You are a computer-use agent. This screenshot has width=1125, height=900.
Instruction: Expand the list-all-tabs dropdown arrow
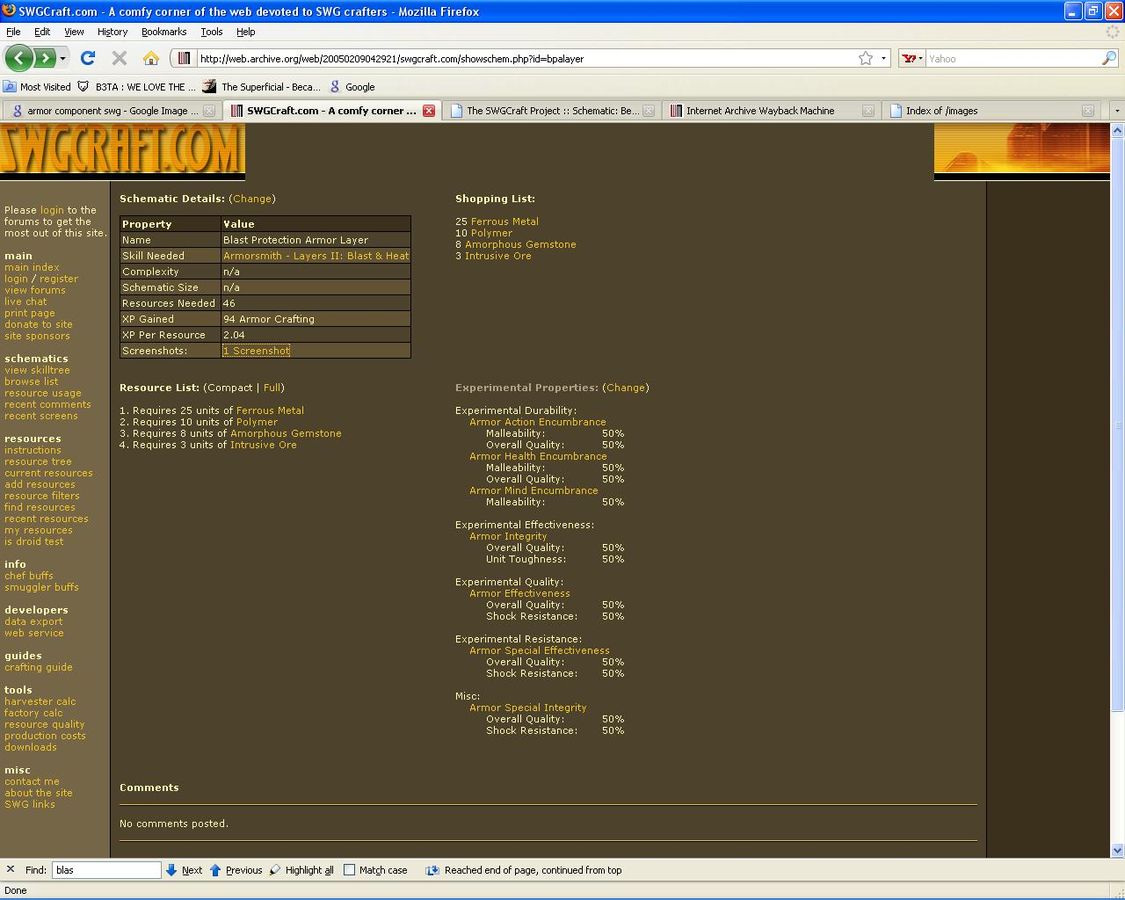tap(1116, 111)
